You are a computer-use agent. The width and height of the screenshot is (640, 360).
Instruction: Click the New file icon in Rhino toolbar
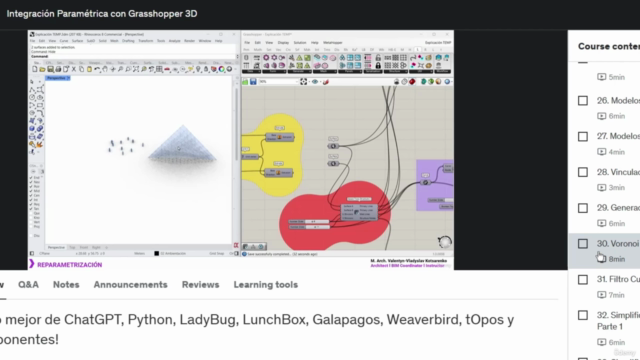(x=35, y=69)
